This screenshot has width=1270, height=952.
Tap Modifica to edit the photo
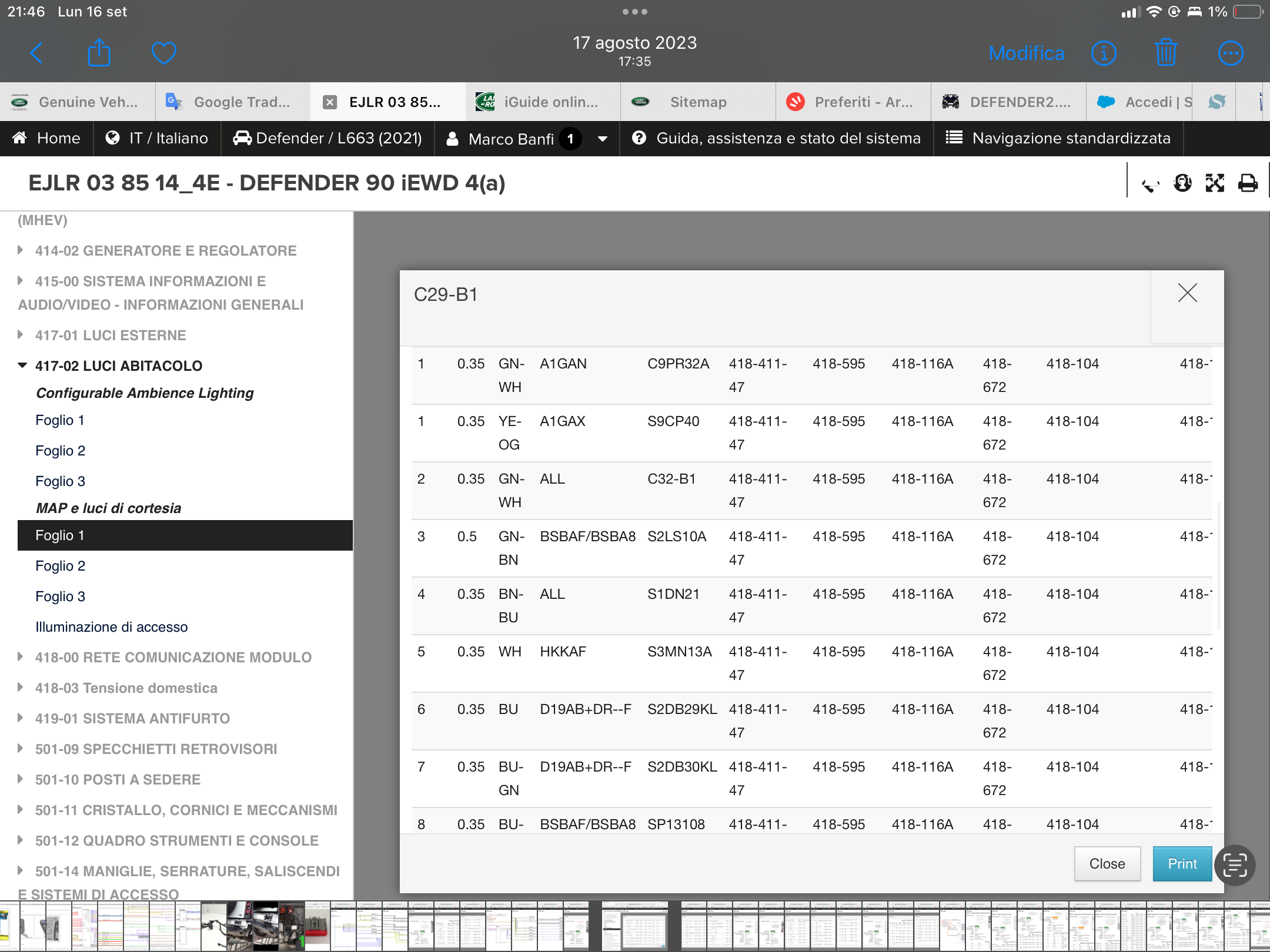(x=1026, y=53)
